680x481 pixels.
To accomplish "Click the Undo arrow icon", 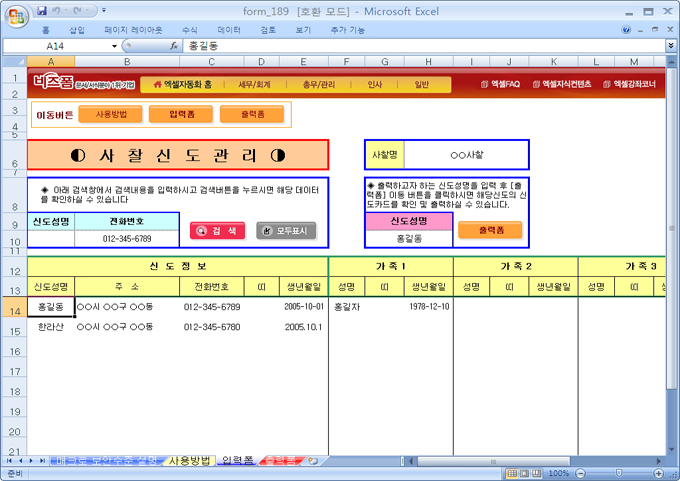I will 59,11.
